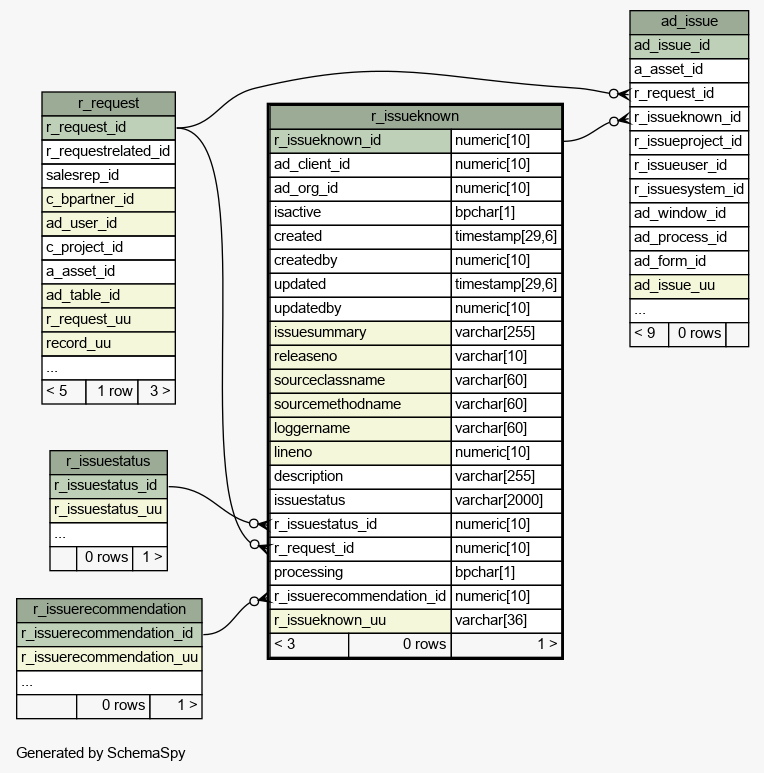The width and height of the screenshot is (764, 773).
Task: Click the '1 row' count in r_request
Action: 112,392
